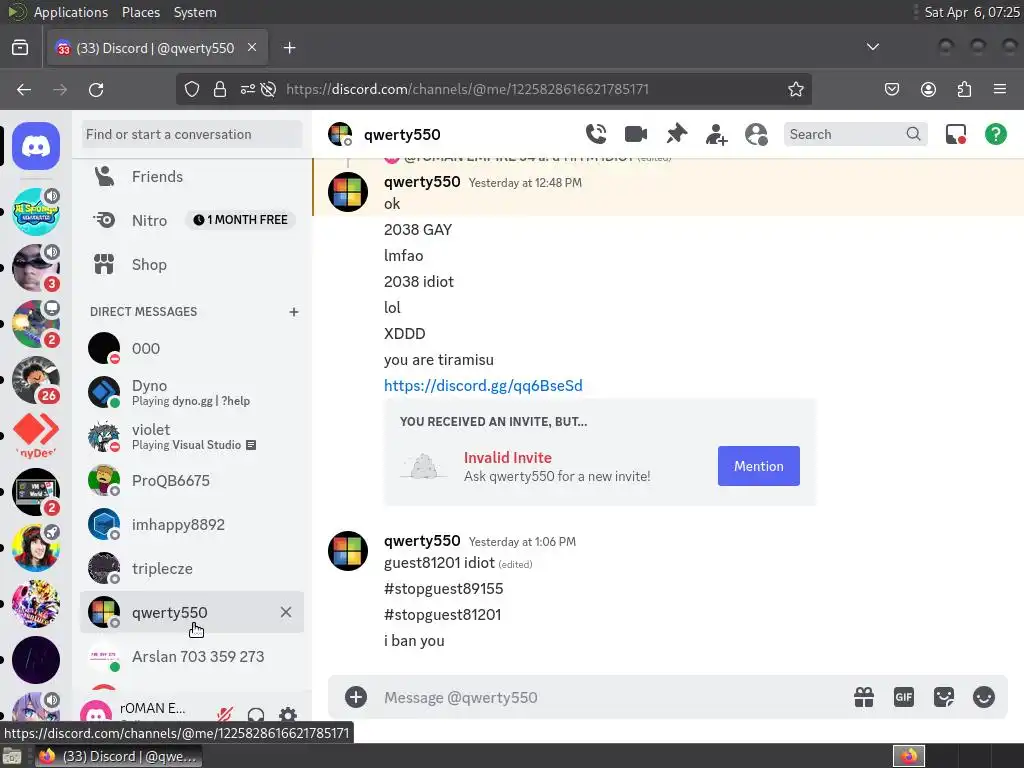Toggle deafen headphones icon
Screen dimensions: 1024x768
(257, 714)
